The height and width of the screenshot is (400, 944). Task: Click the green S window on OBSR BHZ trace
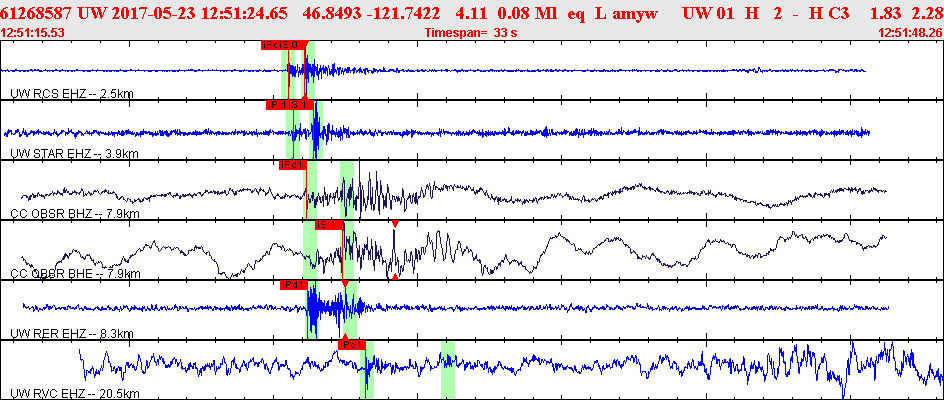tap(347, 190)
